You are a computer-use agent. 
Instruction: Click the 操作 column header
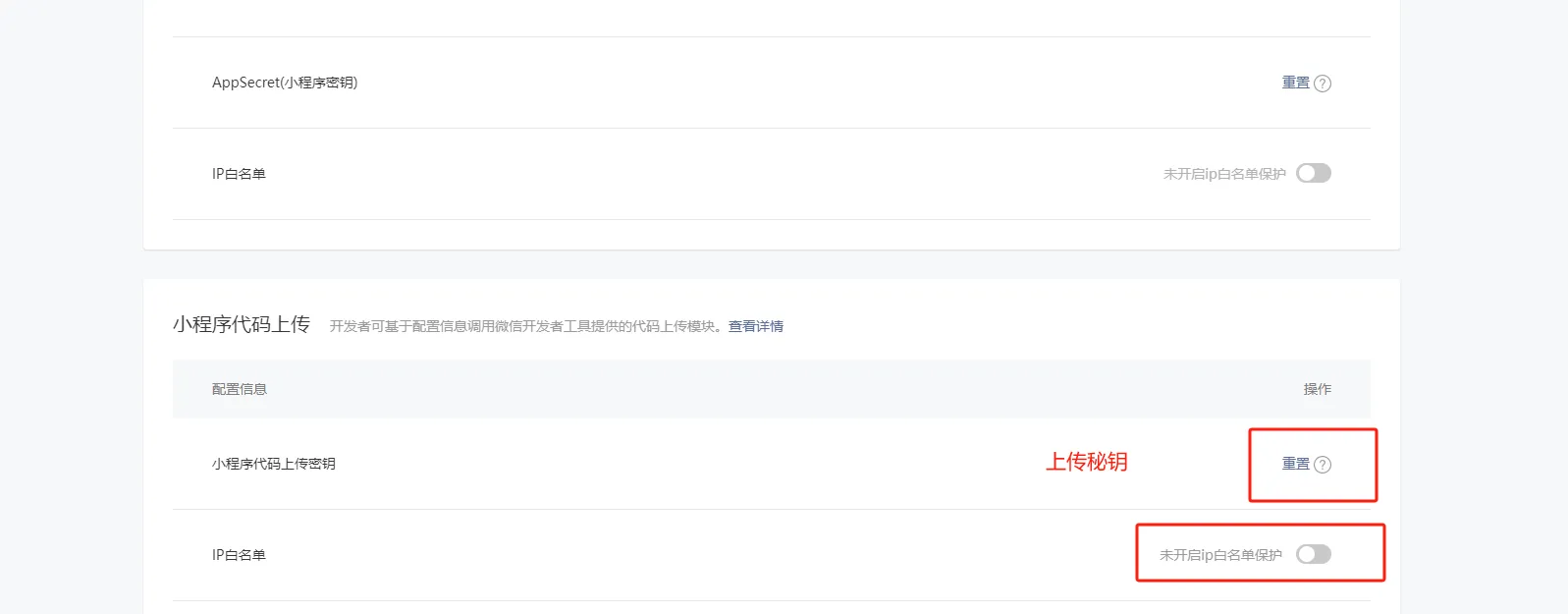click(x=1318, y=389)
